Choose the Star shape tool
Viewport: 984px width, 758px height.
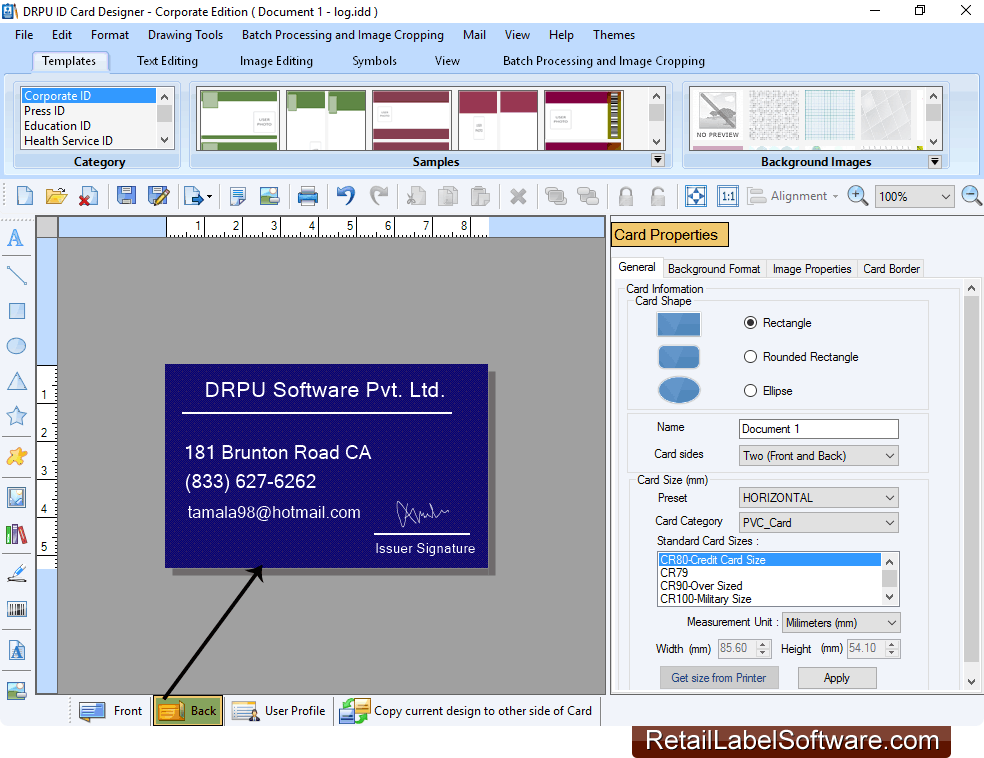[16, 418]
